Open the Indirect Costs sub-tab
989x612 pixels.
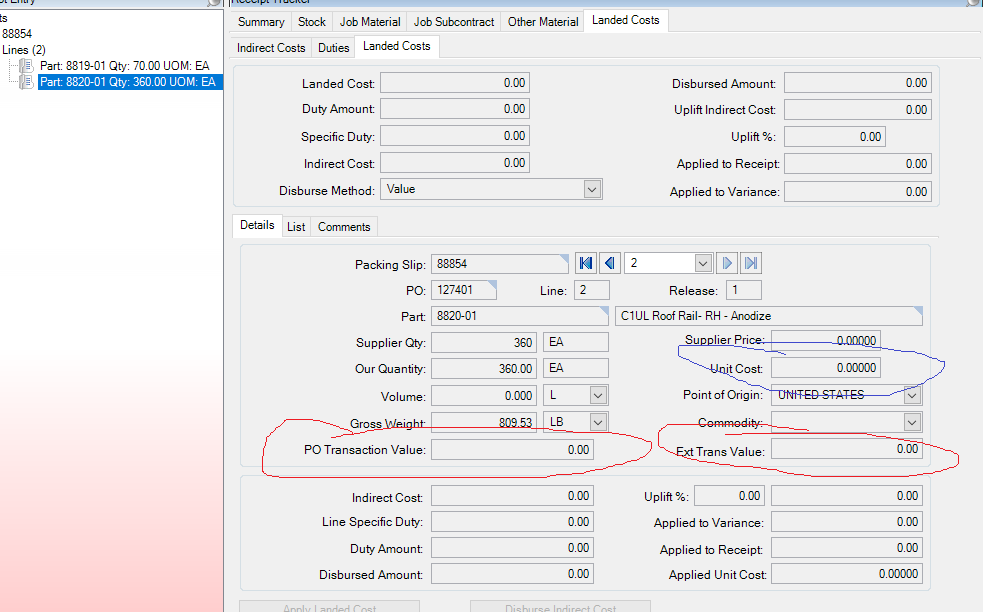pyautogui.click(x=271, y=48)
